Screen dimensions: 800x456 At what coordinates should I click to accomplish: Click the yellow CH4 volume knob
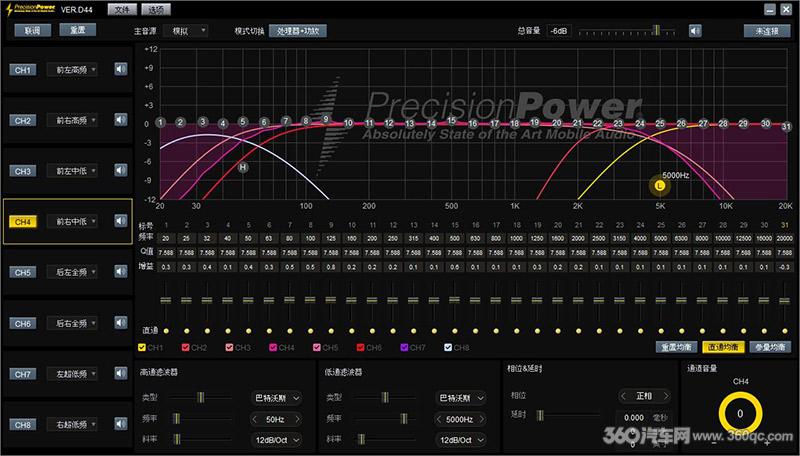pyautogui.click(x=740, y=414)
